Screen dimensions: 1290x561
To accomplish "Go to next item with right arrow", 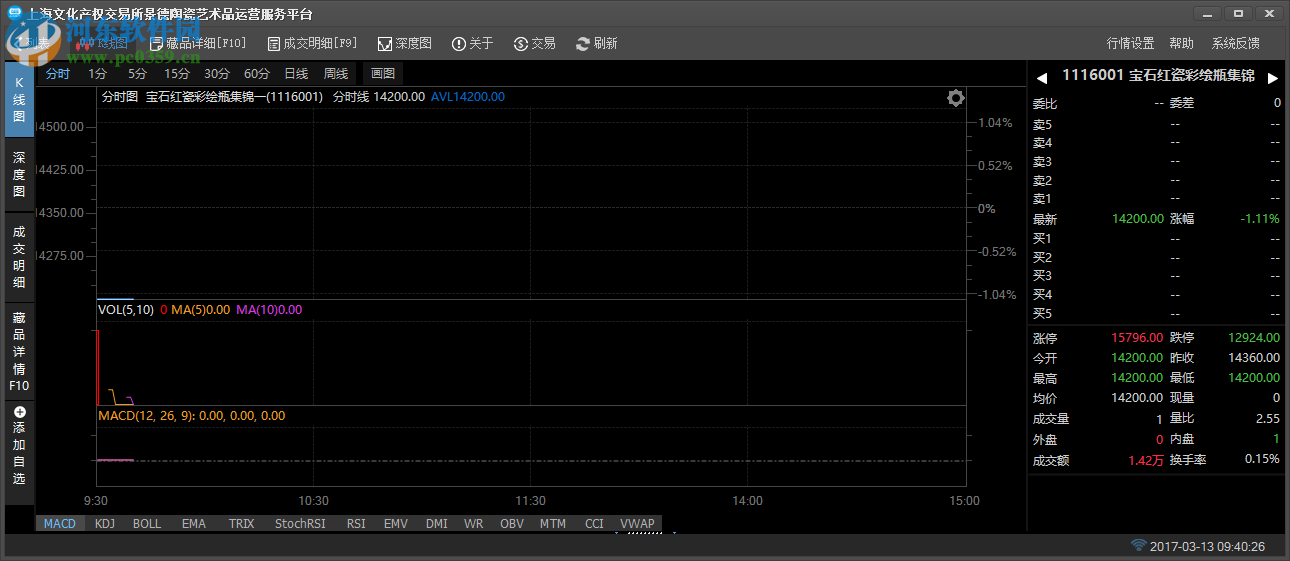I will 1273,77.
